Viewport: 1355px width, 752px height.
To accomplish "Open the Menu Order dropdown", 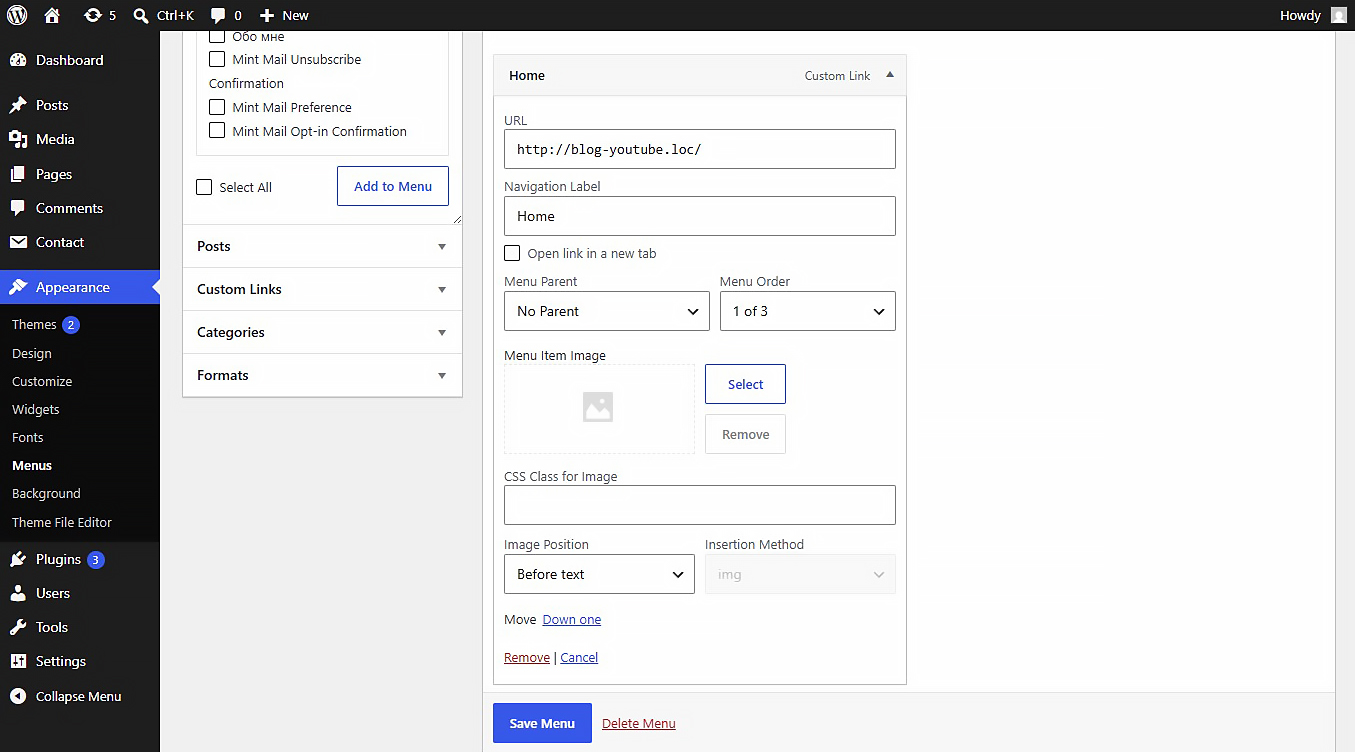I will [x=808, y=311].
